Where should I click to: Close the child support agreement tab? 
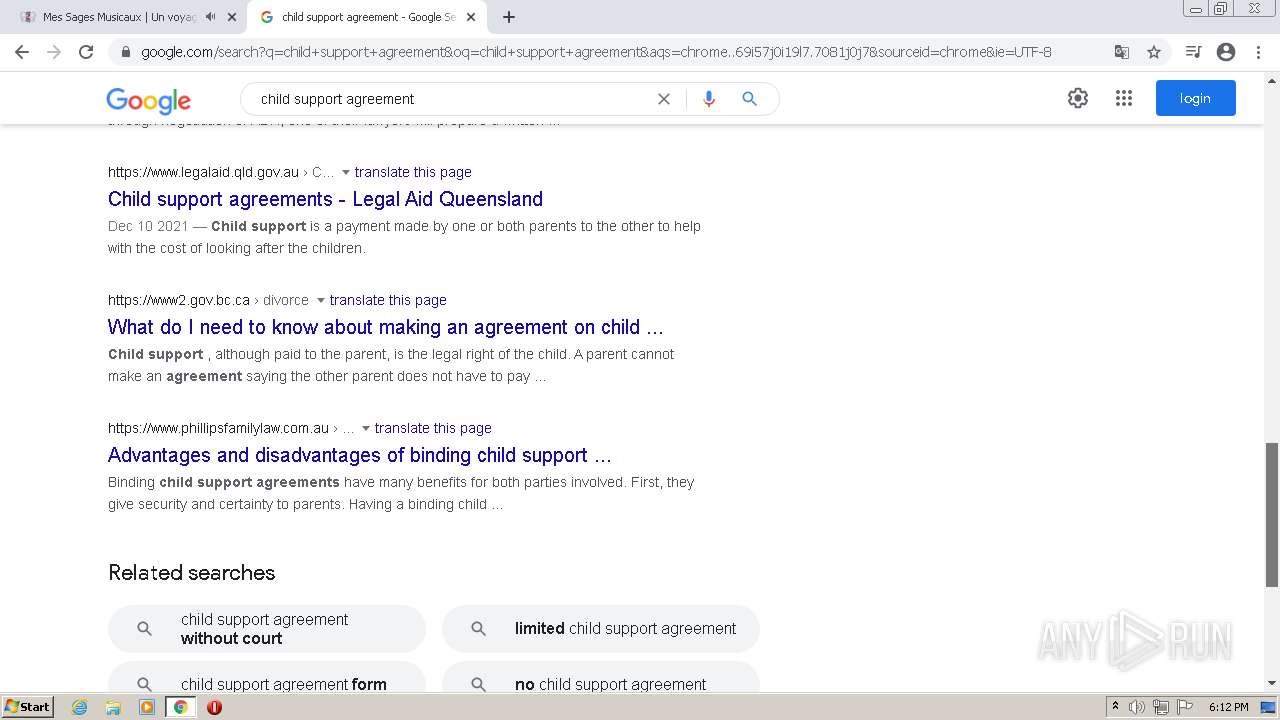coord(471,17)
